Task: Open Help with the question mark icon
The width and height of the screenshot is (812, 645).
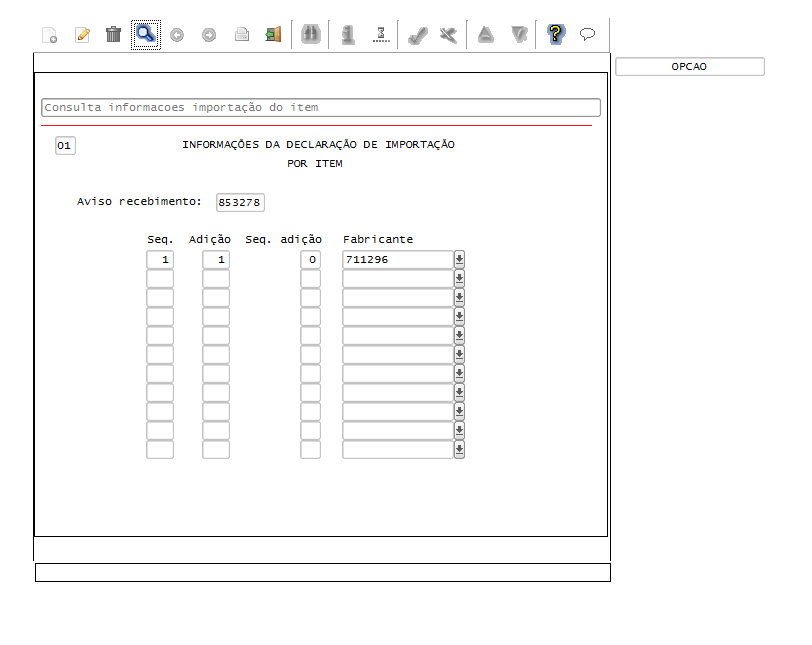Action: point(555,34)
